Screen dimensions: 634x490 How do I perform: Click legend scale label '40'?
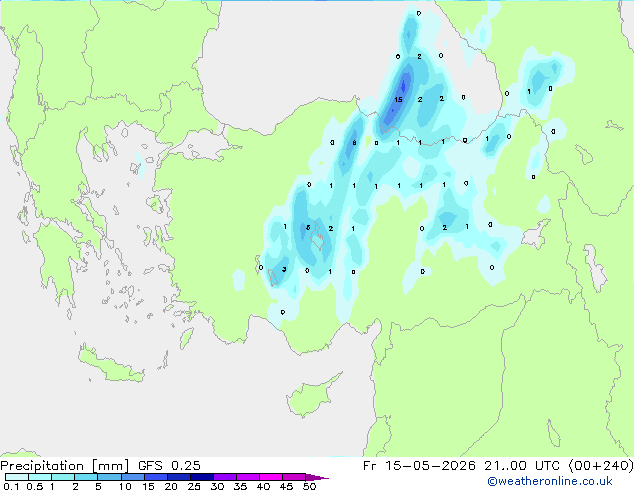(263, 486)
